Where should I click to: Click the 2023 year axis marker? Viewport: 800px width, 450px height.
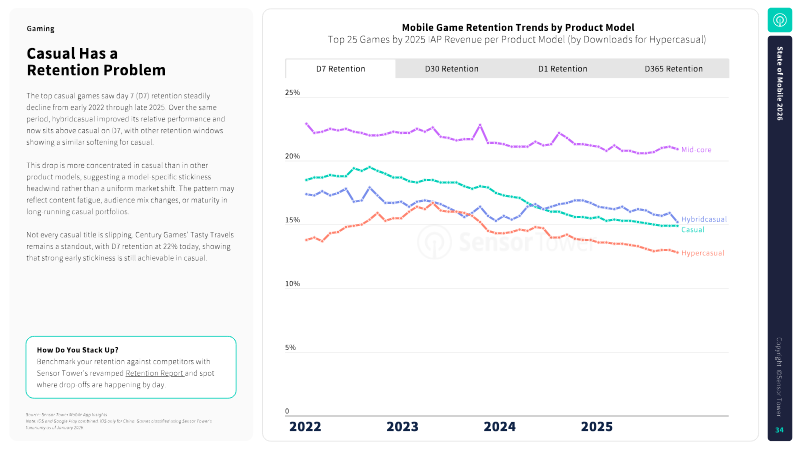[x=402, y=427]
